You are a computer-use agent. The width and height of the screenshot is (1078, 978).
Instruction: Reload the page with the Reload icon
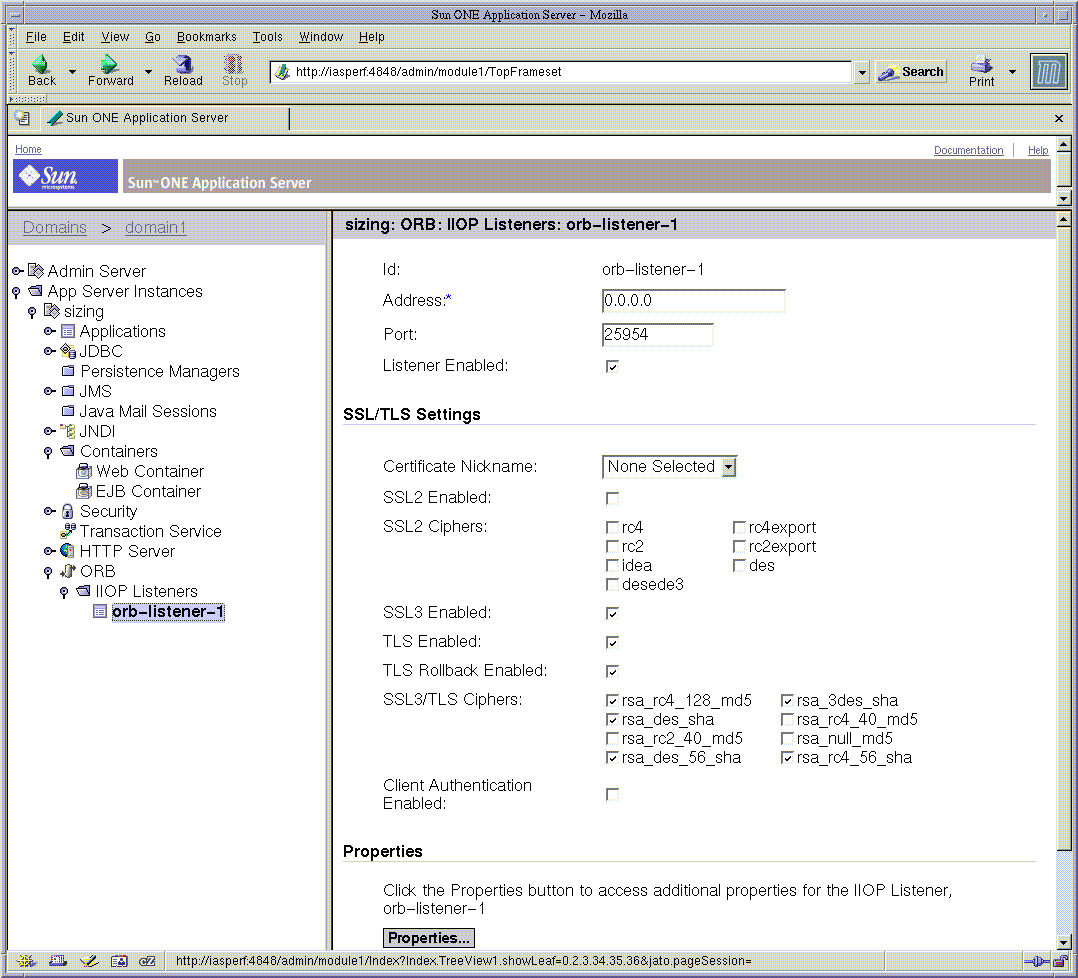coord(183,64)
